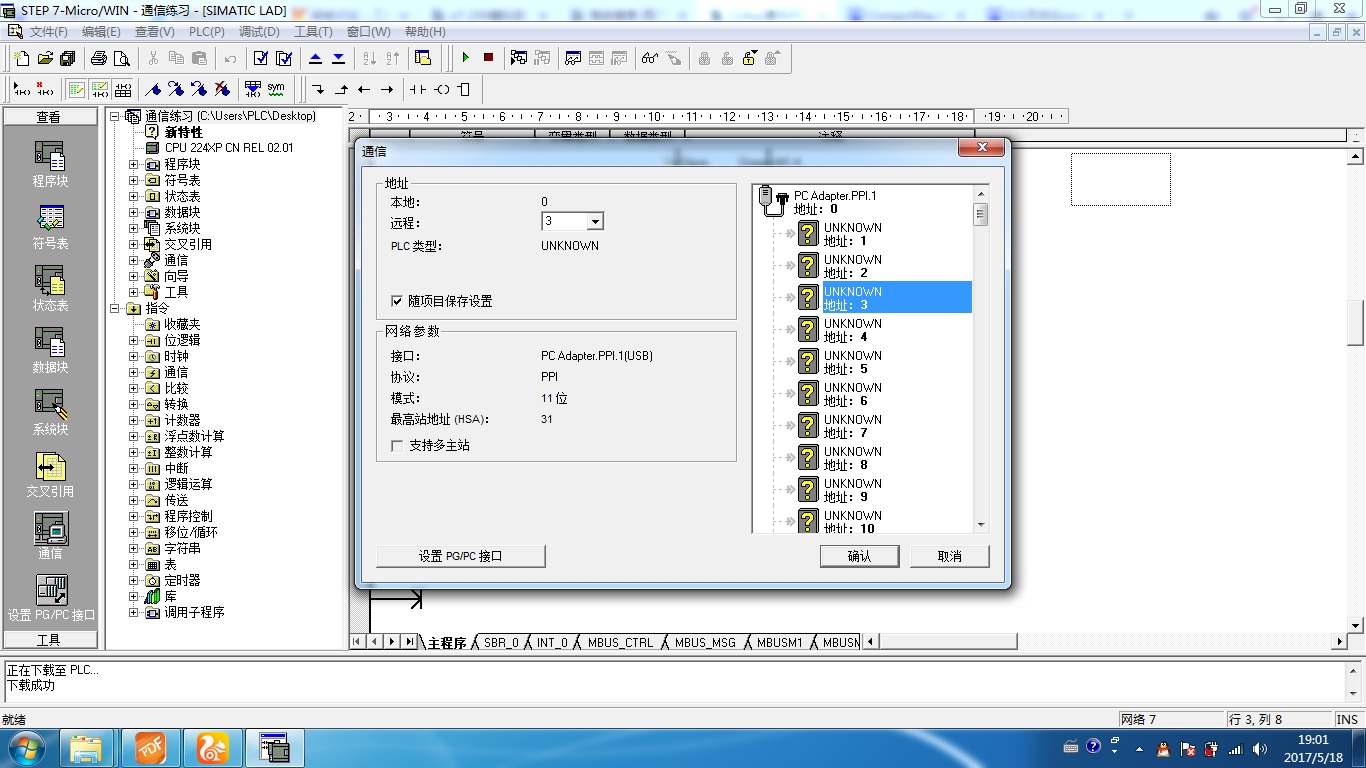The height and width of the screenshot is (768, 1366).
Task: Enable the multi-master support checkbox
Action: pos(397,446)
